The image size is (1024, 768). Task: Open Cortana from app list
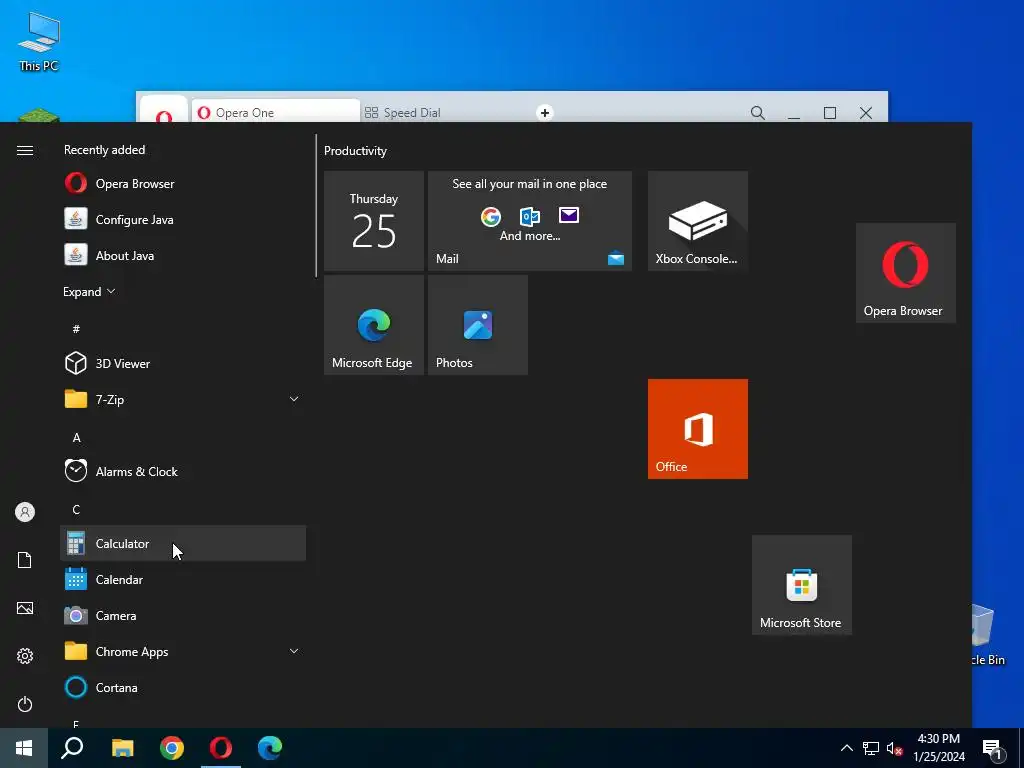tap(183, 687)
